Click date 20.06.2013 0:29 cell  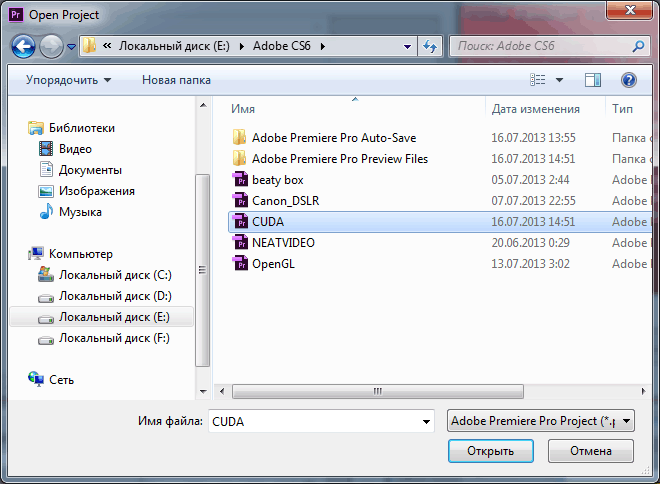[x=530, y=243]
